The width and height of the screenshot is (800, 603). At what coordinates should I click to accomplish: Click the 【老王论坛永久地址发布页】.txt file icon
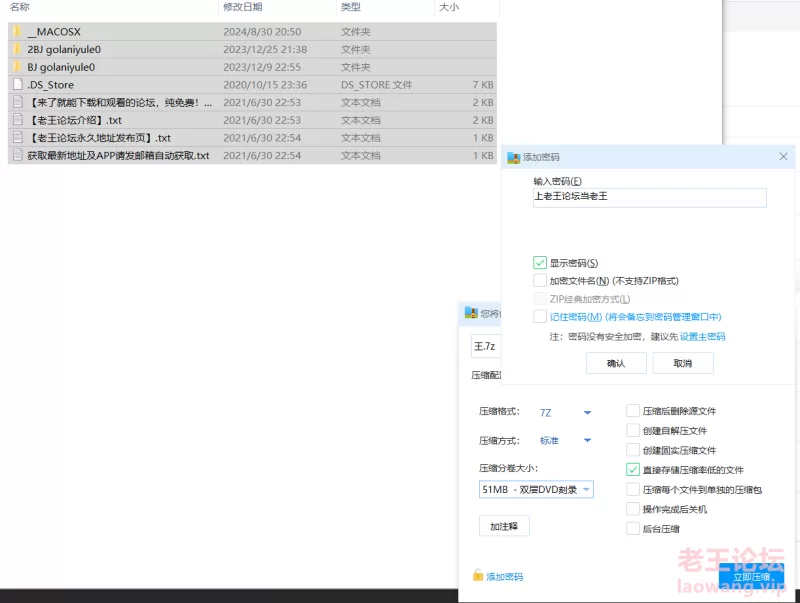coord(18,138)
